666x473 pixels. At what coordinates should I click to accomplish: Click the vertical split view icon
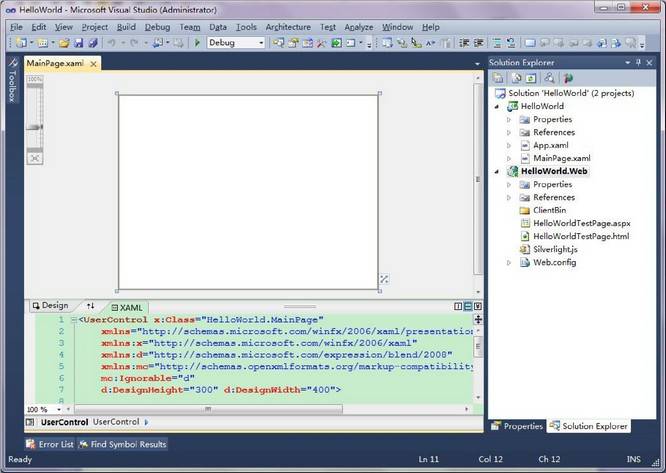tap(458, 306)
